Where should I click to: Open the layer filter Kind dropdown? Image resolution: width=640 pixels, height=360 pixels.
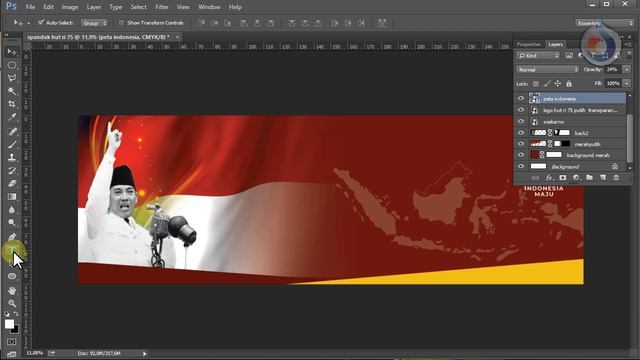pos(538,56)
